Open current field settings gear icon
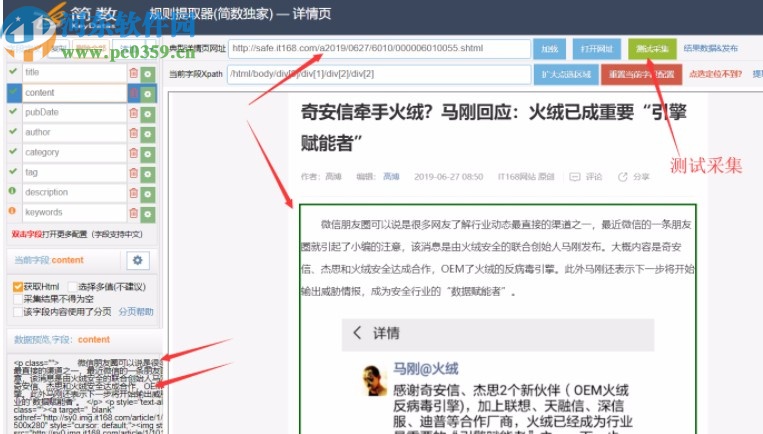Image resolution: width=763 pixels, height=434 pixels. (138, 260)
